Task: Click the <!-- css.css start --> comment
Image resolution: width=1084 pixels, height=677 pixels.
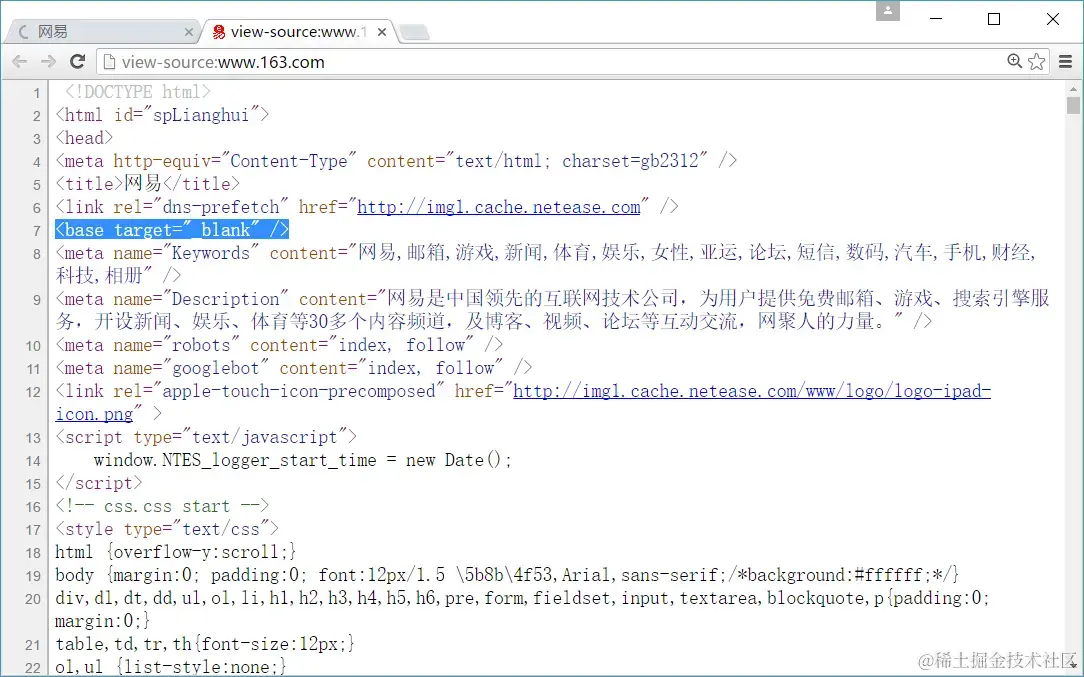Action: 162,506
